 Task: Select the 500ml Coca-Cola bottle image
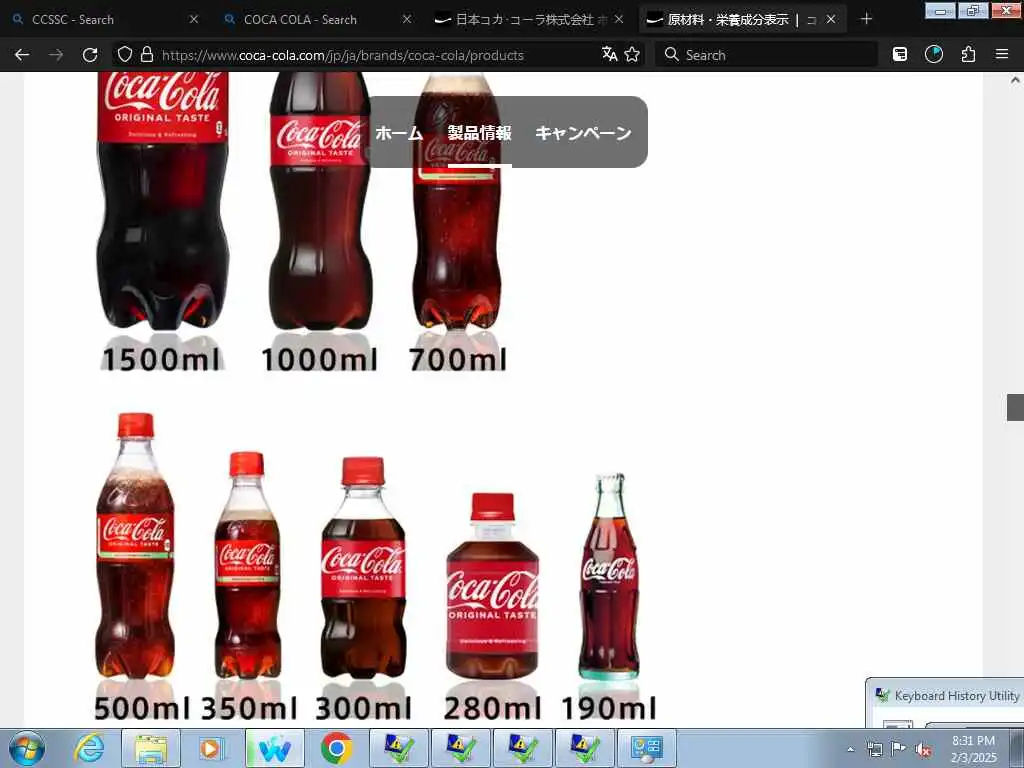tap(135, 545)
